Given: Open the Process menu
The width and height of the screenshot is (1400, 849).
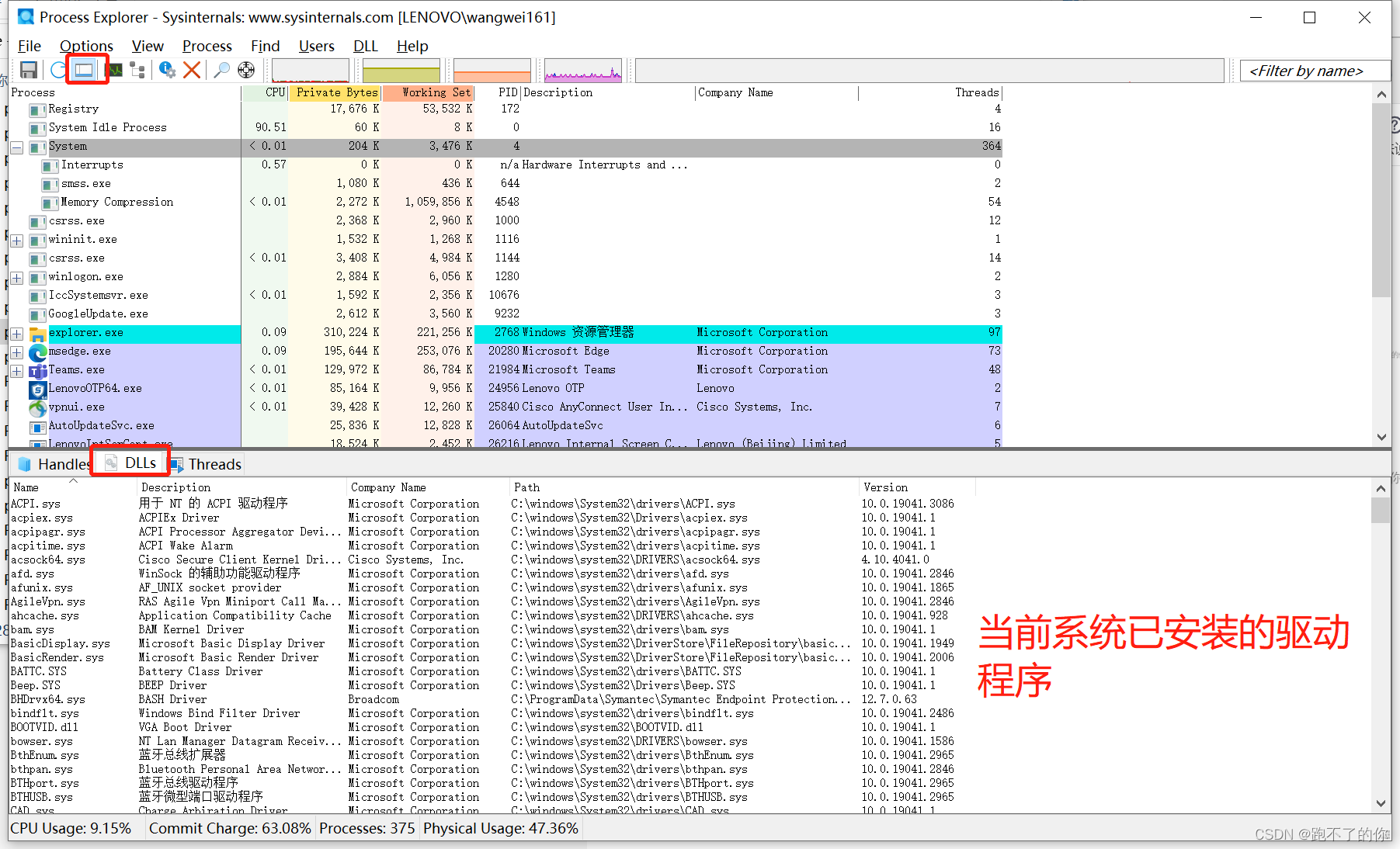Looking at the screenshot, I should (207, 46).
